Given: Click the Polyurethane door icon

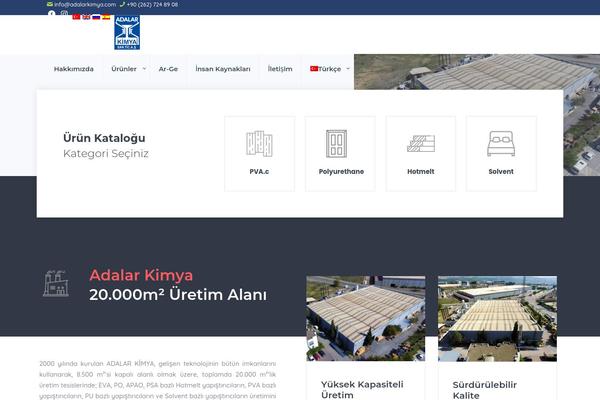Looking at the screenshot, I should 336,144.
